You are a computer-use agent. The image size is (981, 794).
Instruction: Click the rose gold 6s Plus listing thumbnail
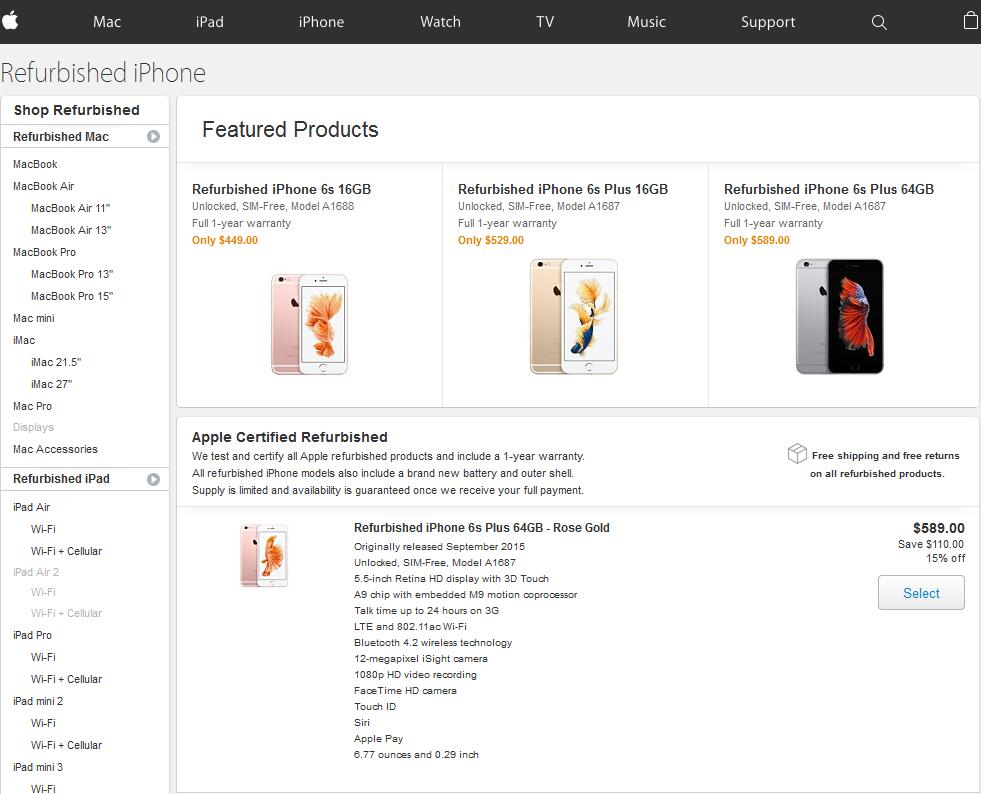(264, 556)
